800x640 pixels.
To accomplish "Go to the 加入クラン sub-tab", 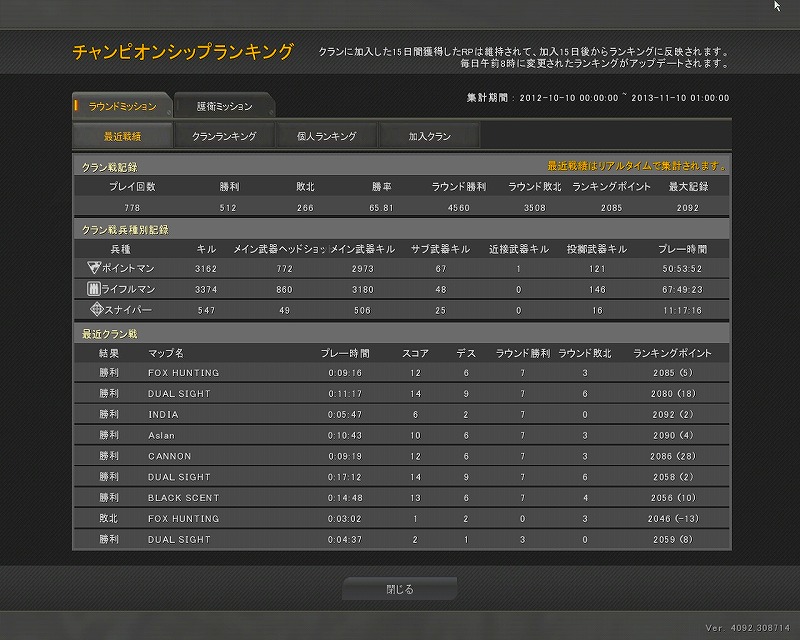I will (x=428, y=135).
